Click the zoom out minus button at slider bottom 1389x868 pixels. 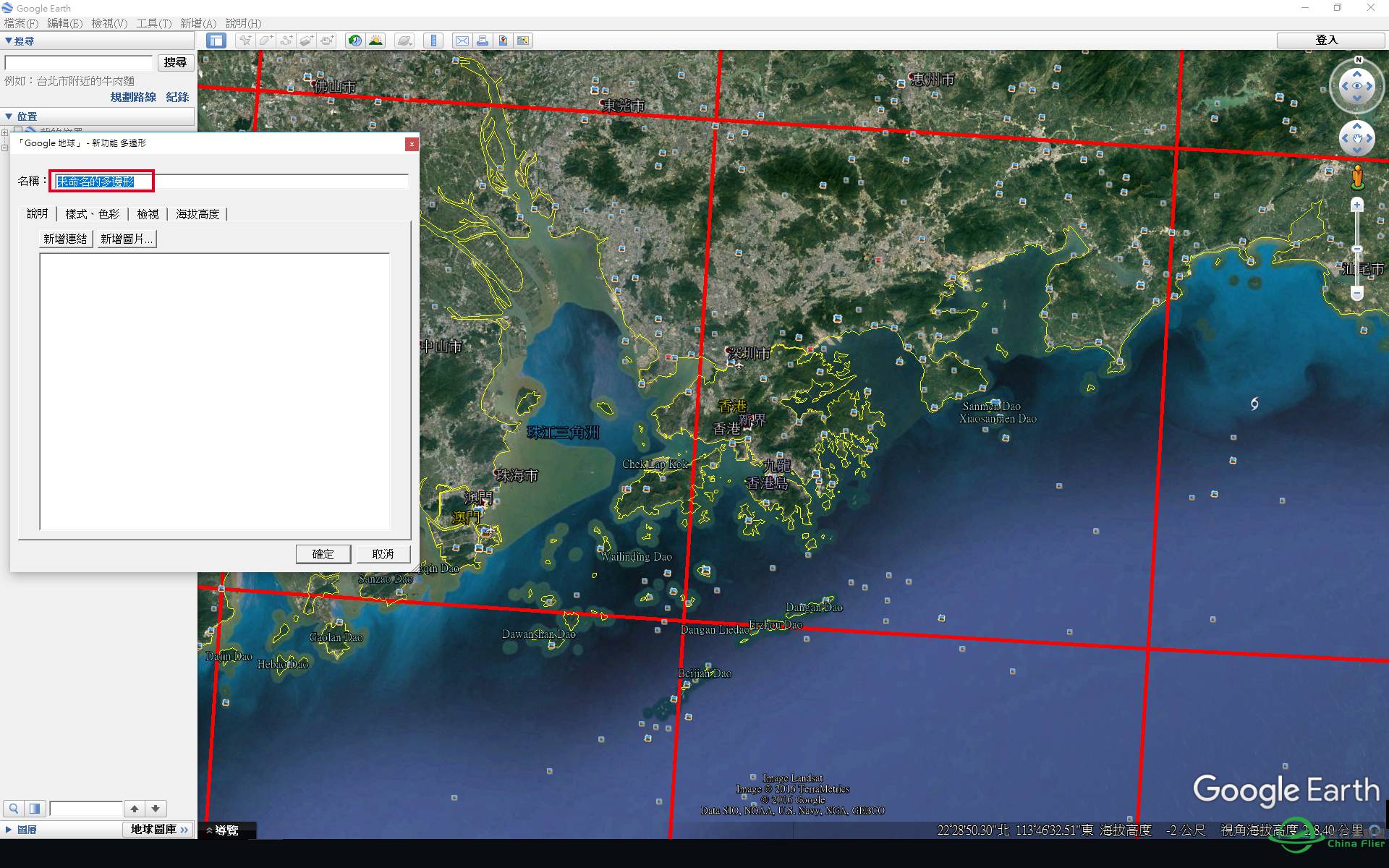pyautogui.click(x=1357, y=294)
